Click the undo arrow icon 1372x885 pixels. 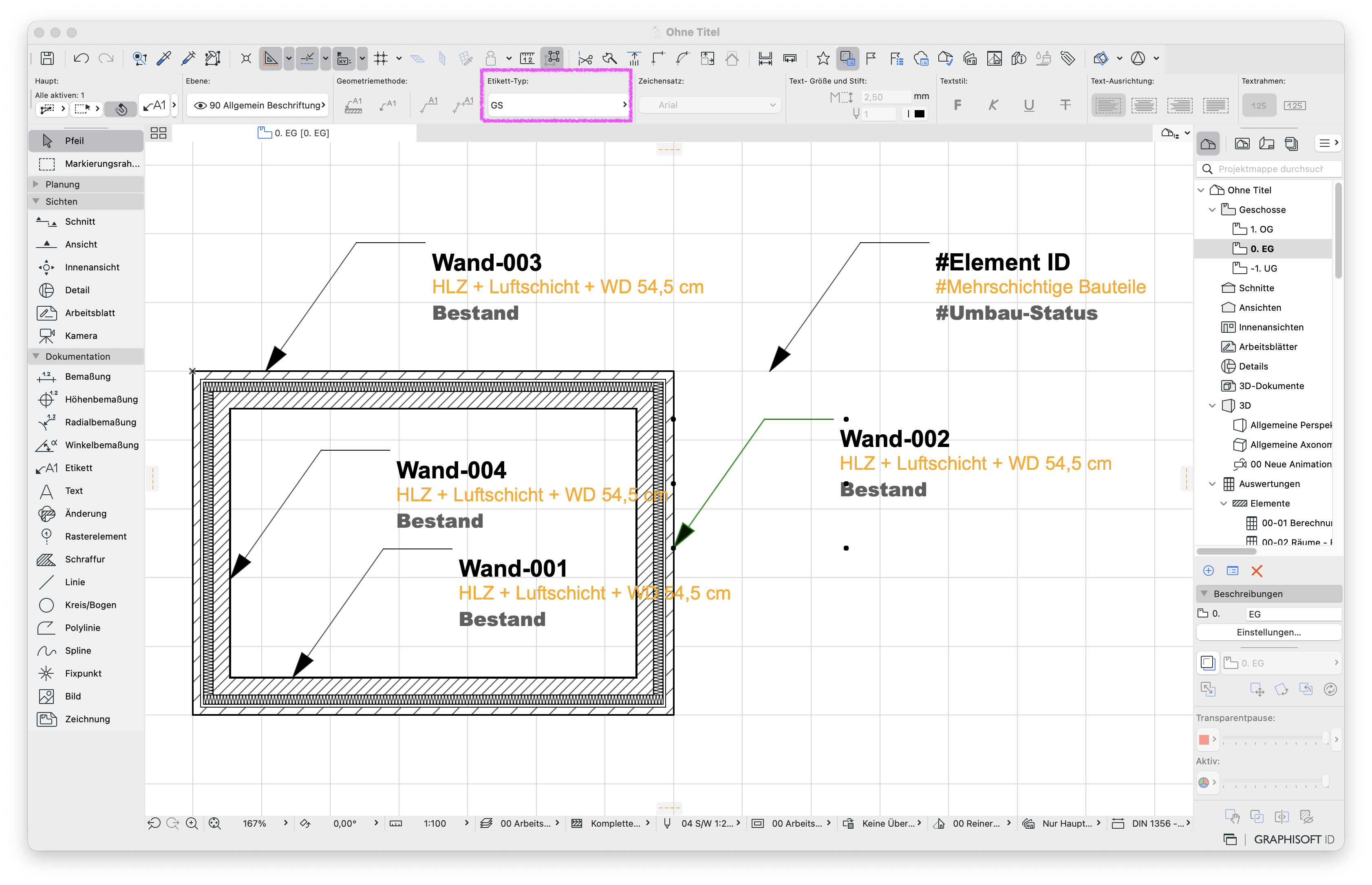pyautogui.click(x=81, y=59)
